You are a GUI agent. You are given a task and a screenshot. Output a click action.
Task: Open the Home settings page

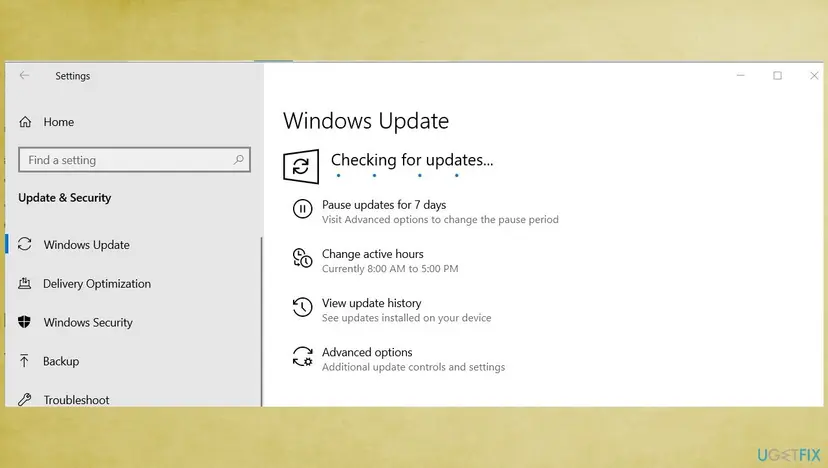click(58, 122)
